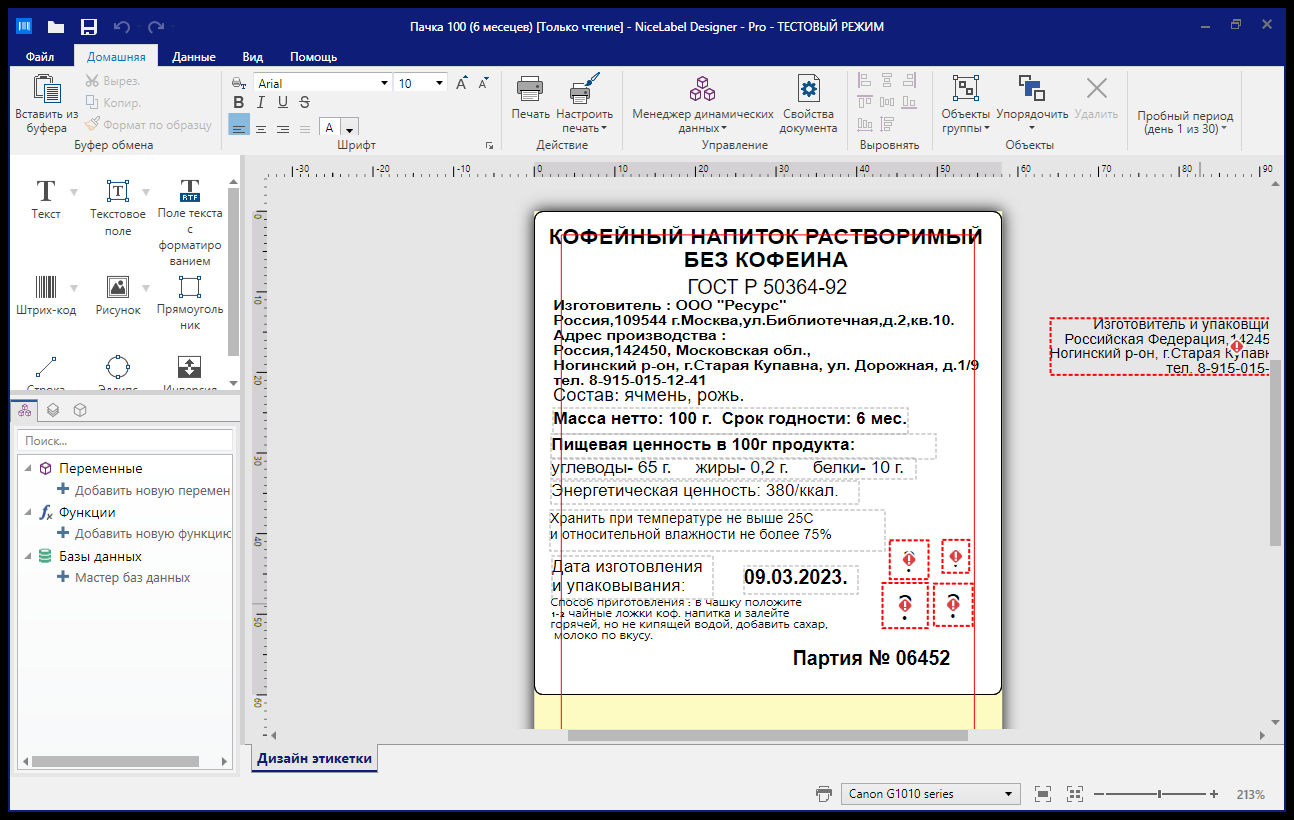Image resolution: width=1294 pixels, height=820 pixels.
Task: Toggle Italic formatting
Action: click(x=260, y=102)
